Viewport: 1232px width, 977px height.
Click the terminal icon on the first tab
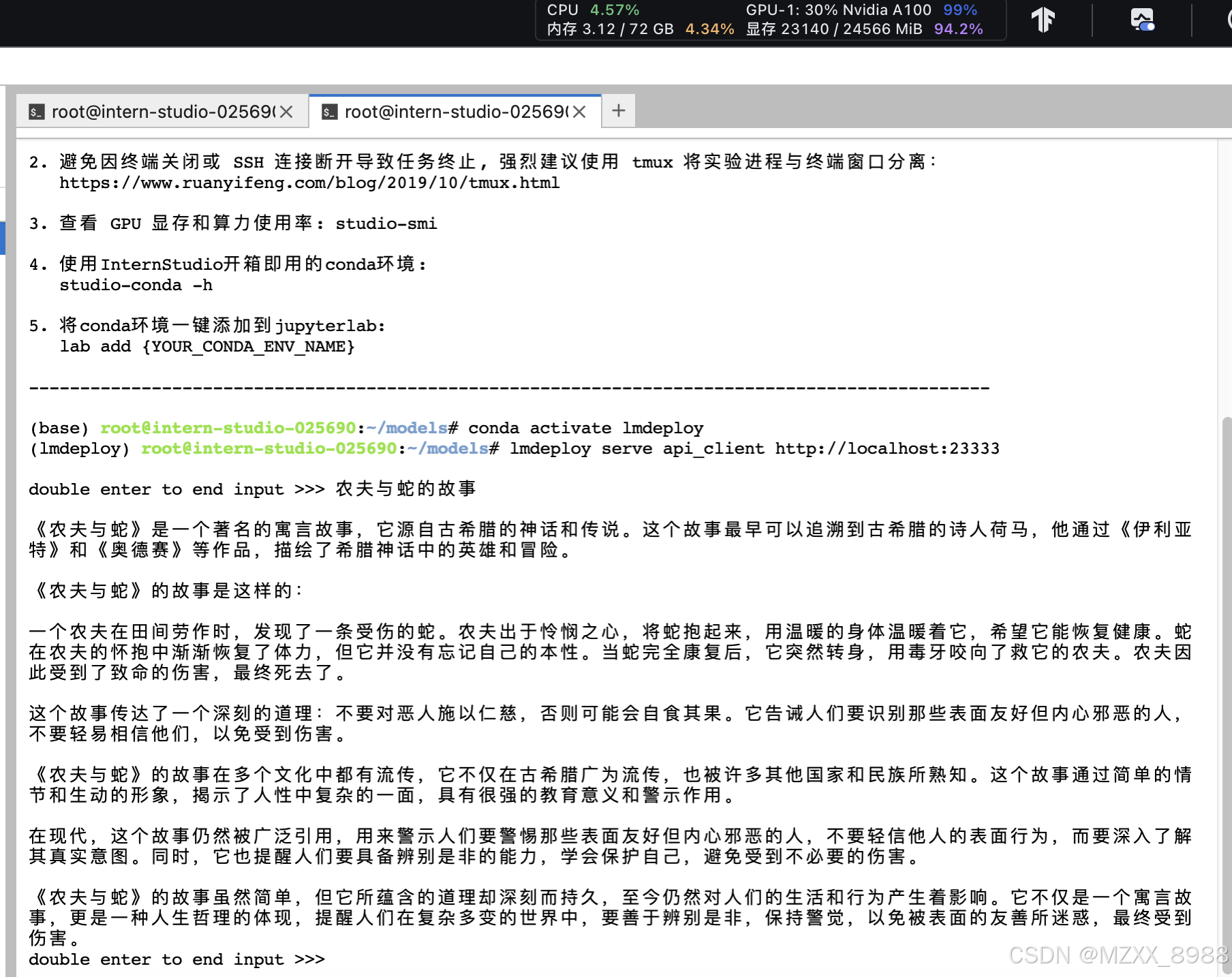click(37, 111)
